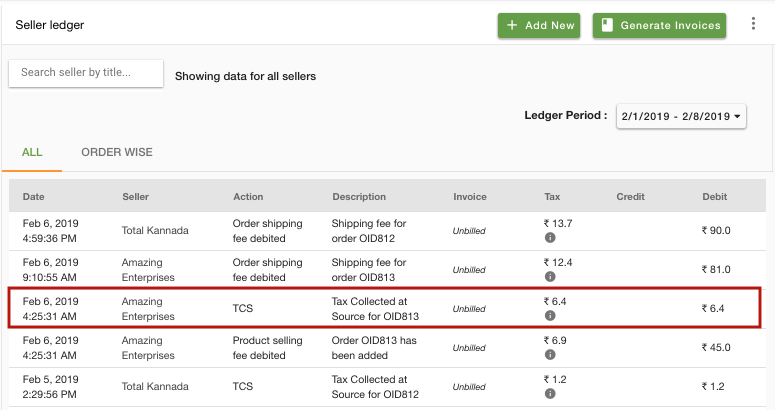Click tax info icon for ₹ 13.7 row
The width and height of the screenshot is (775, 410).
click(550, 238)
